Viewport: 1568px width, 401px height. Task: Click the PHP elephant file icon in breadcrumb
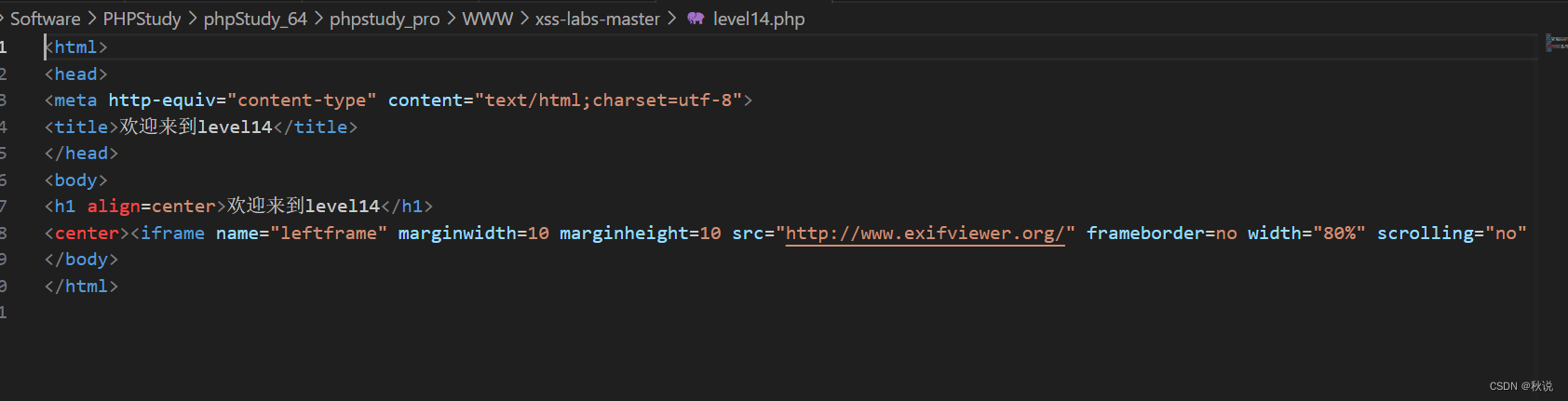[696, 19]
